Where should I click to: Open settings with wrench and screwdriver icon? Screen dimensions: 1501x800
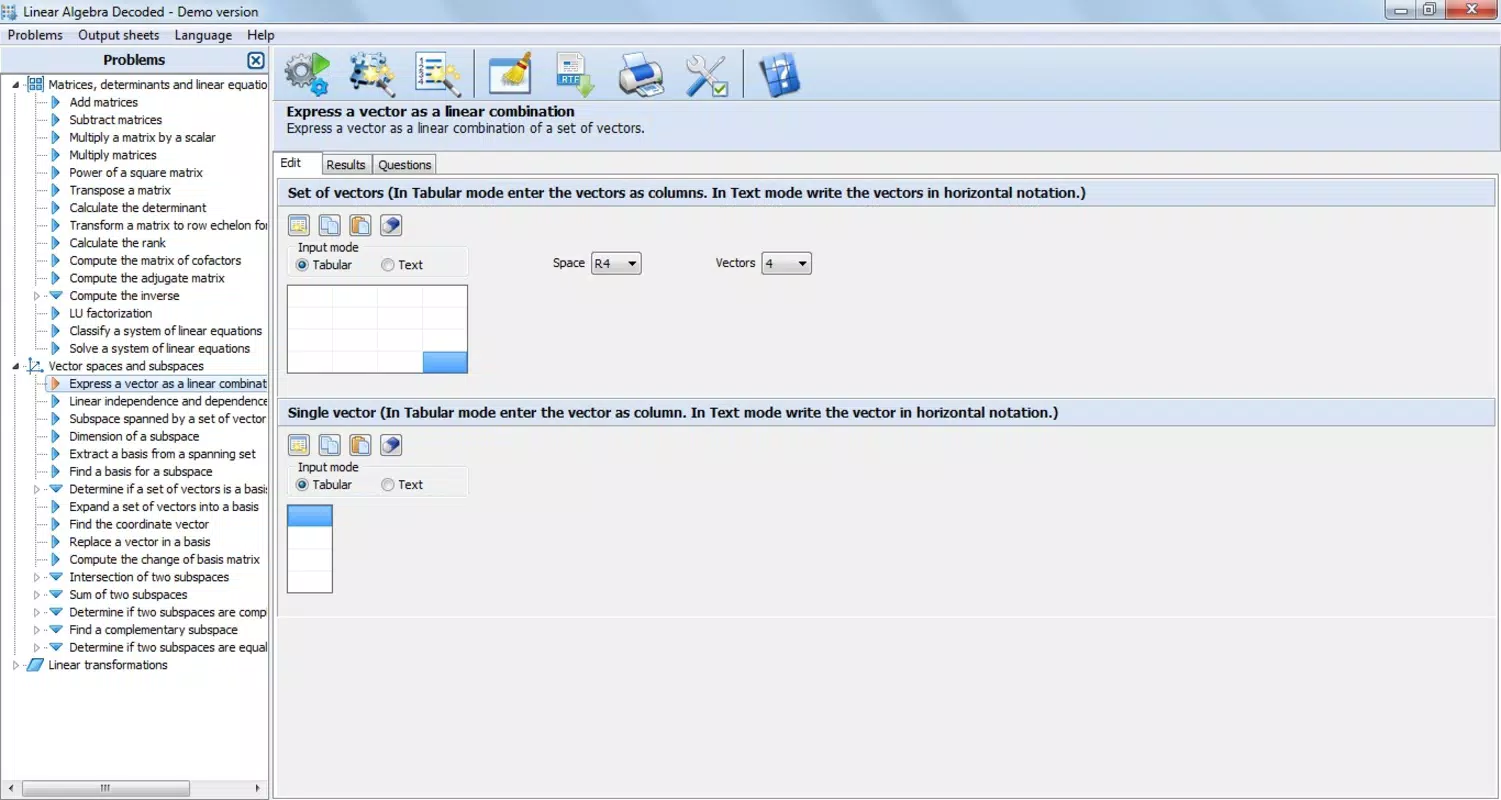click(x=706, y=74)
